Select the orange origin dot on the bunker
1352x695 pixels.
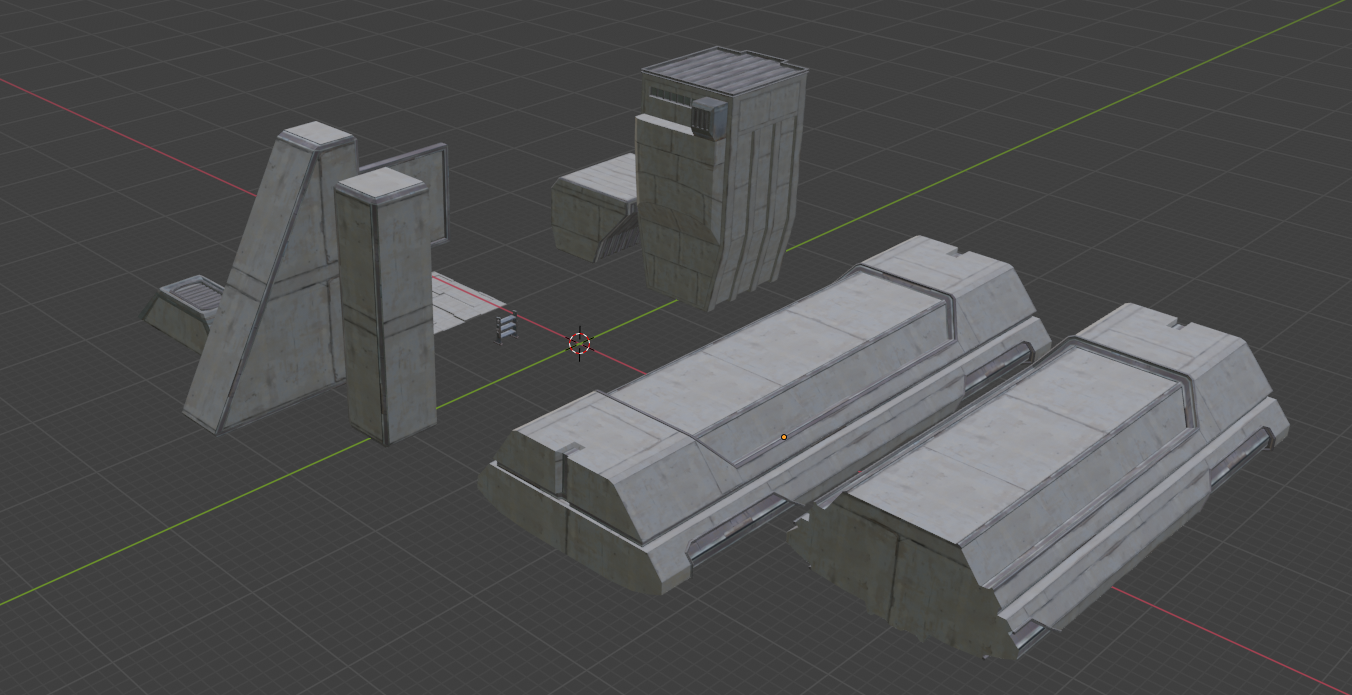click(784, 437)
